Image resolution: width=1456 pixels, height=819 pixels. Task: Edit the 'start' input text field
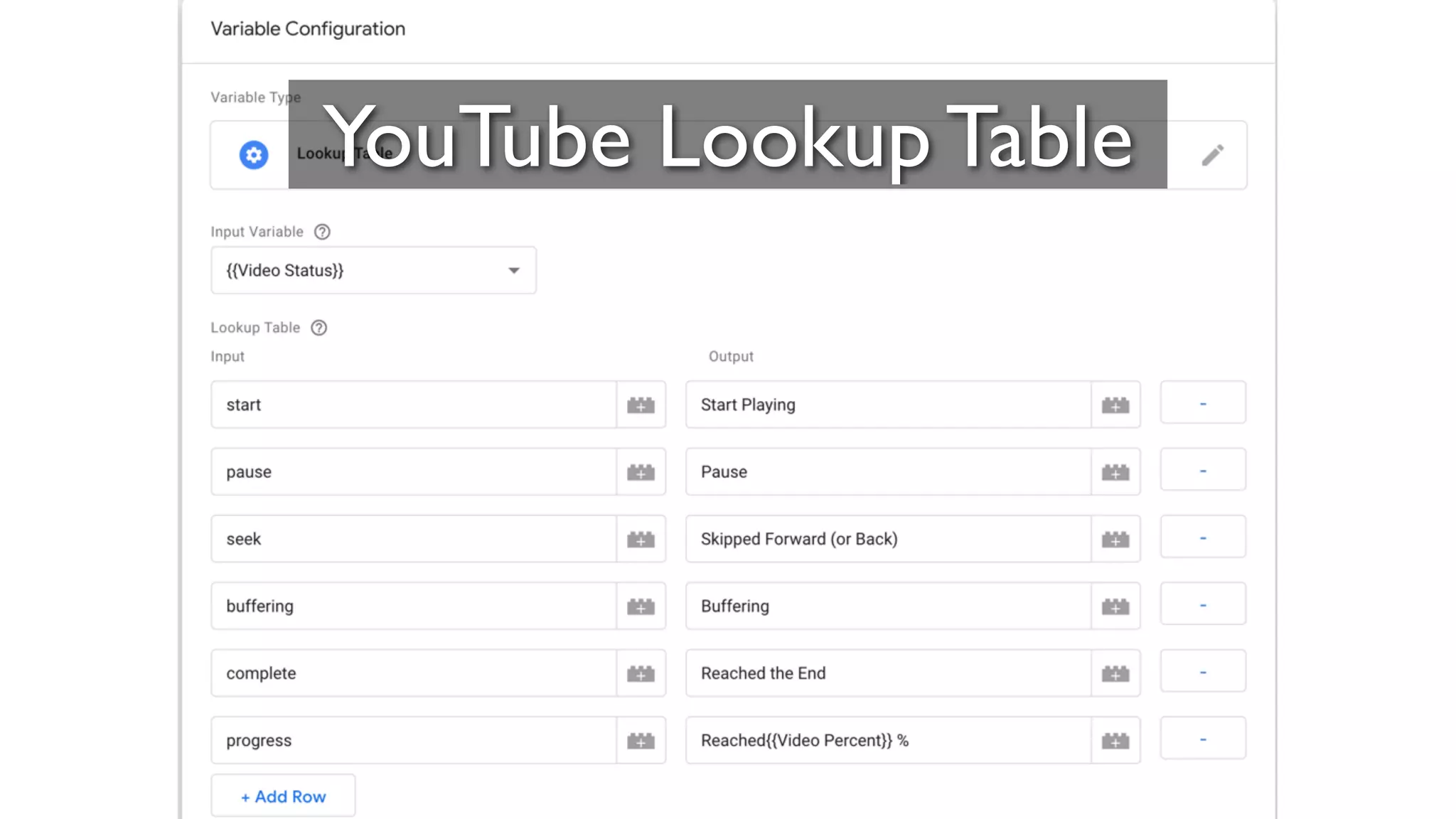(414, 405)
